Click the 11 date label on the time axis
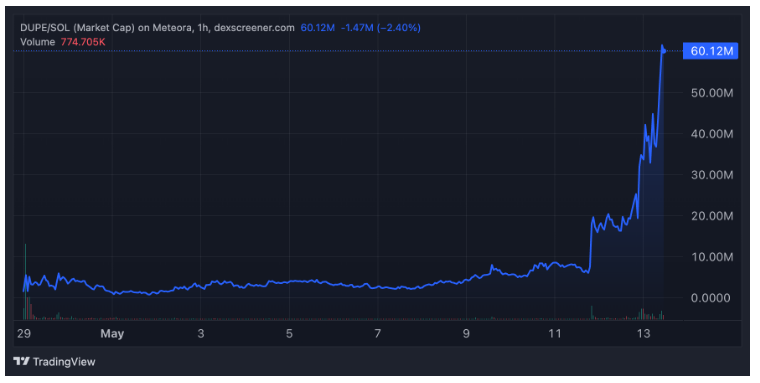Image resolution: width=760 pixels, height=383 pixels. click(x=554, y=334)
